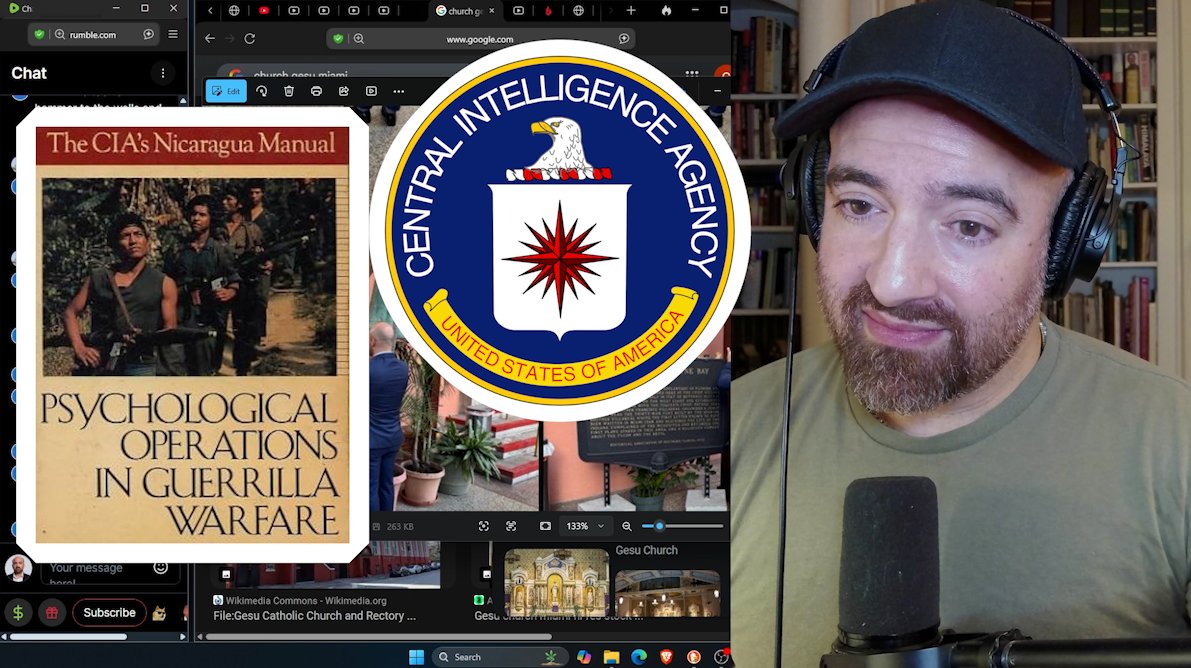The image size is (1191, 668).
Task: Open the emoji picker in chat box
Action: [x=160, y=568]
